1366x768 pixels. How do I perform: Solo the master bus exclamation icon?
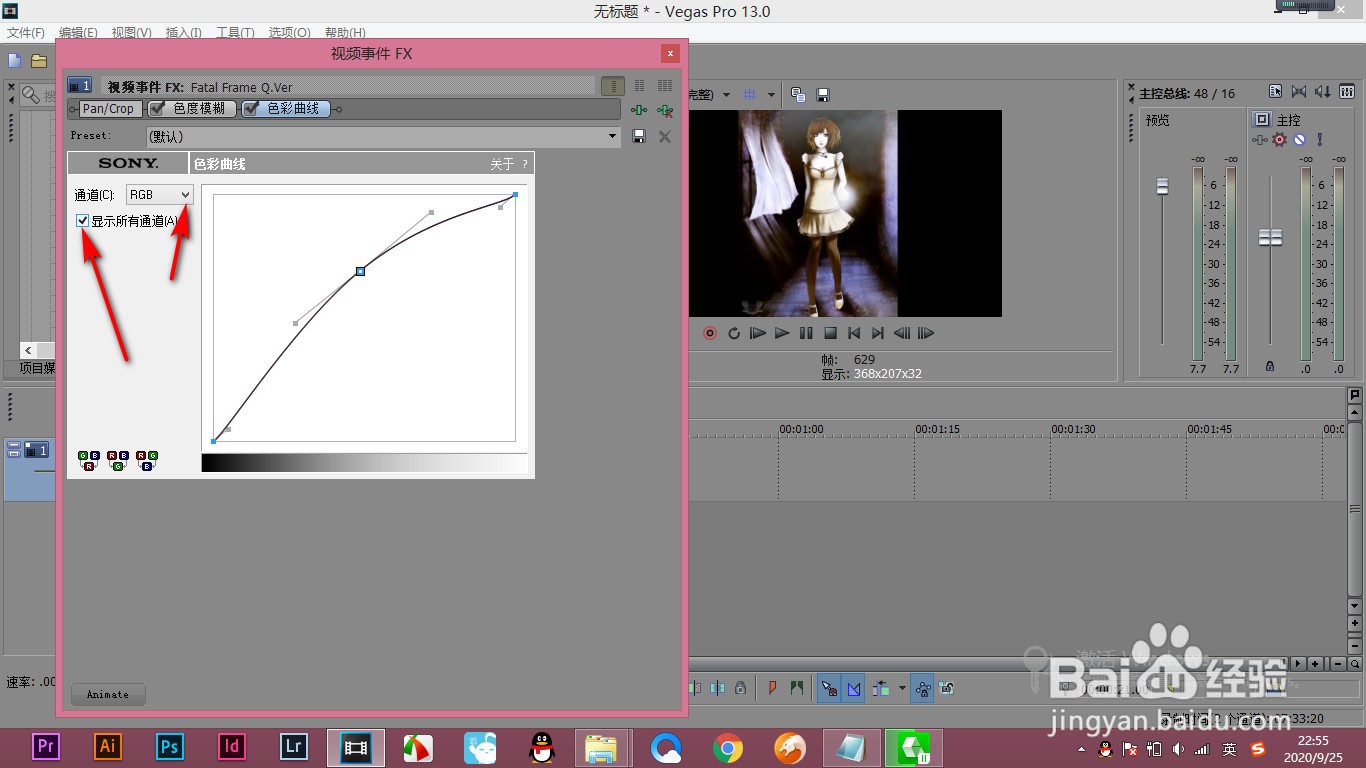(1319, 140)
